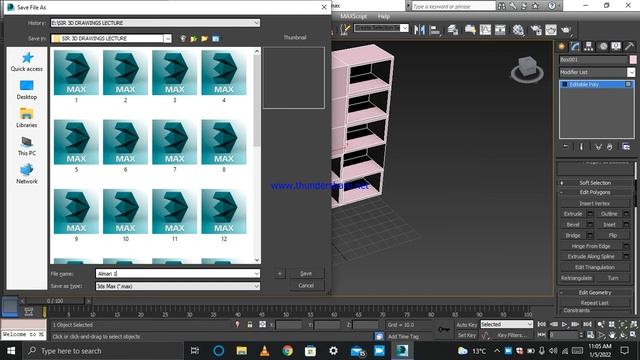Switch to the Hierarchy command panel tab
The image size is (640, 360).
pyautogui.click(x=589, y=47)
